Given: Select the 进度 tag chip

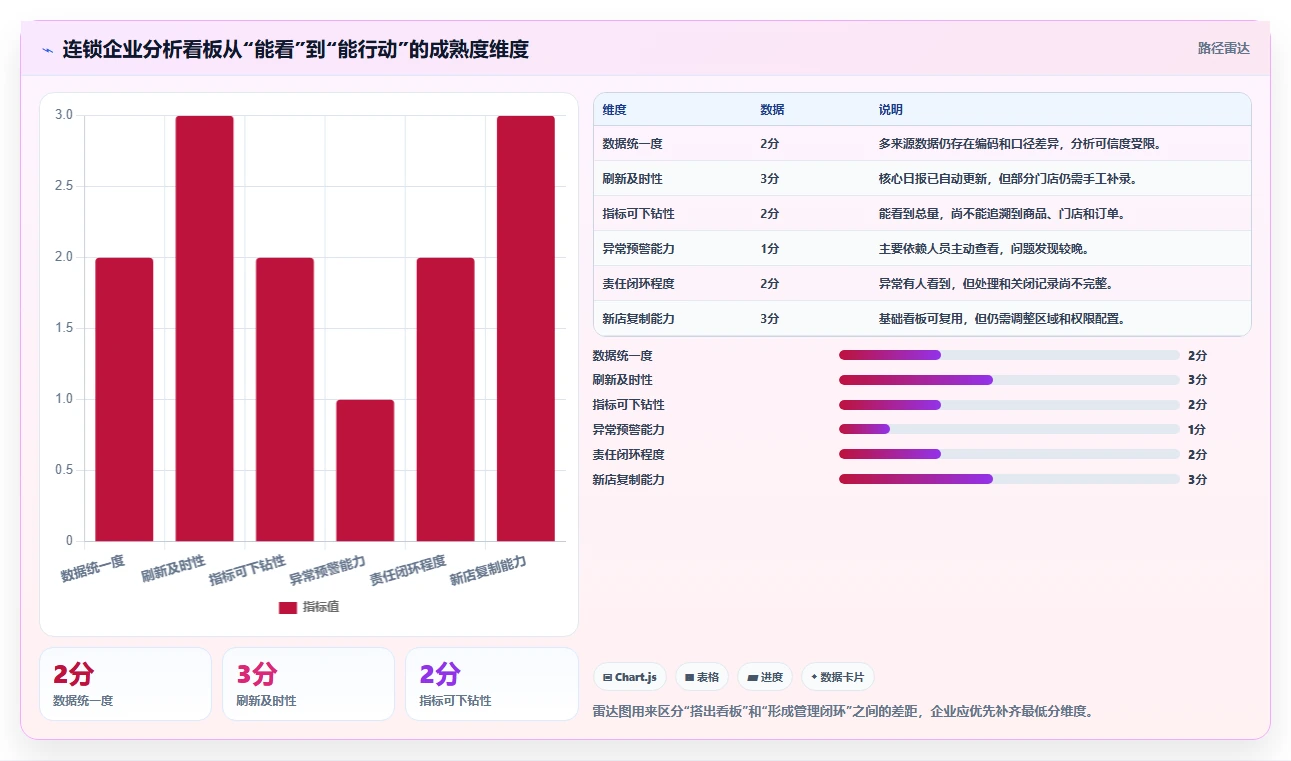Looking at the screenshot, I should (x=765, y=677).
